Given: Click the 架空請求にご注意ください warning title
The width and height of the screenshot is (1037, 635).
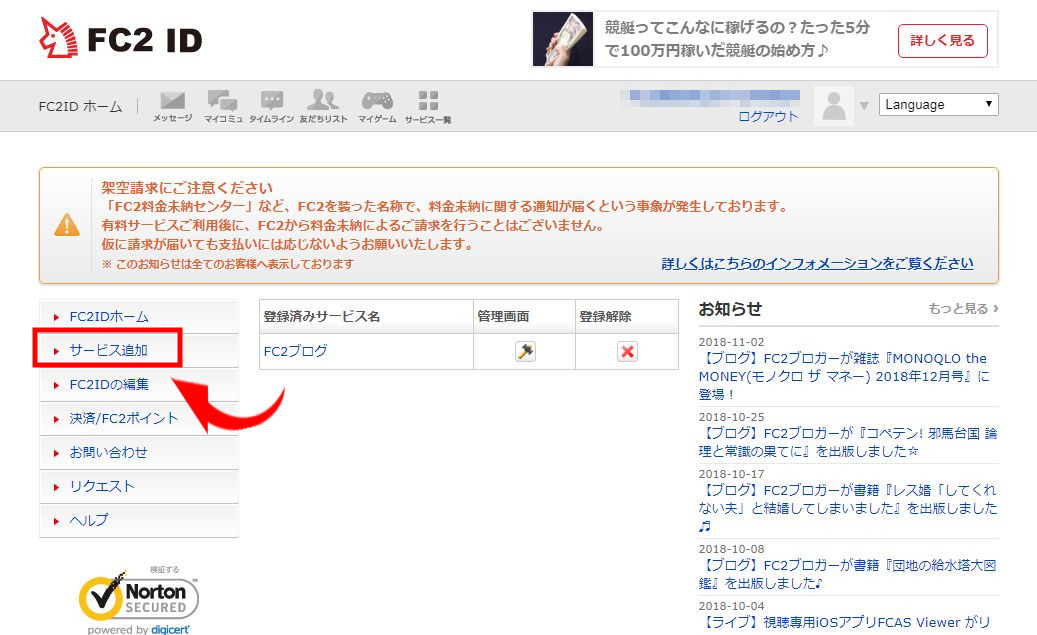Looking at the screenshot, I should pyautogui.click(x=187, y=188).
